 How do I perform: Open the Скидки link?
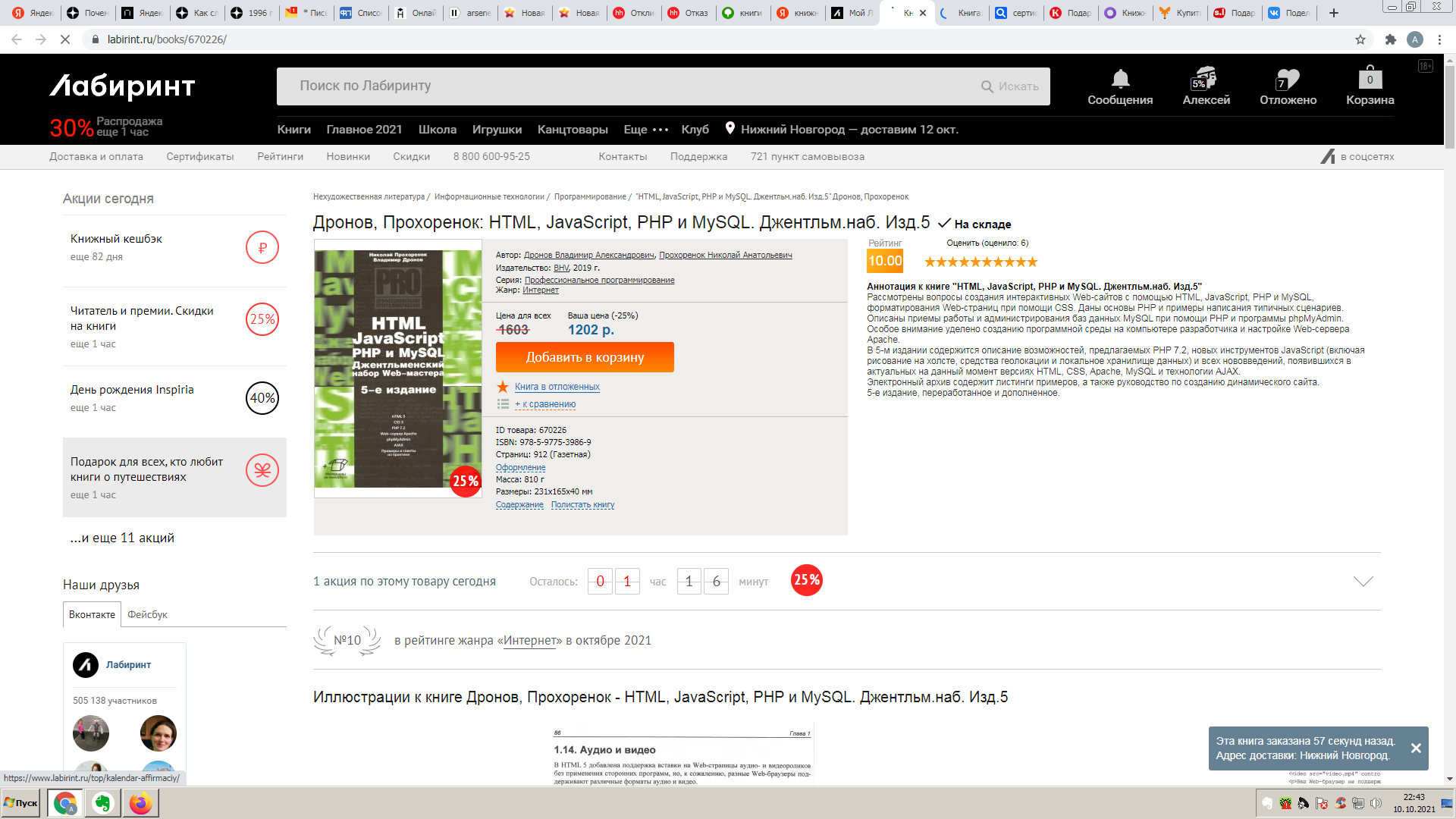click(x=411, y=156)
